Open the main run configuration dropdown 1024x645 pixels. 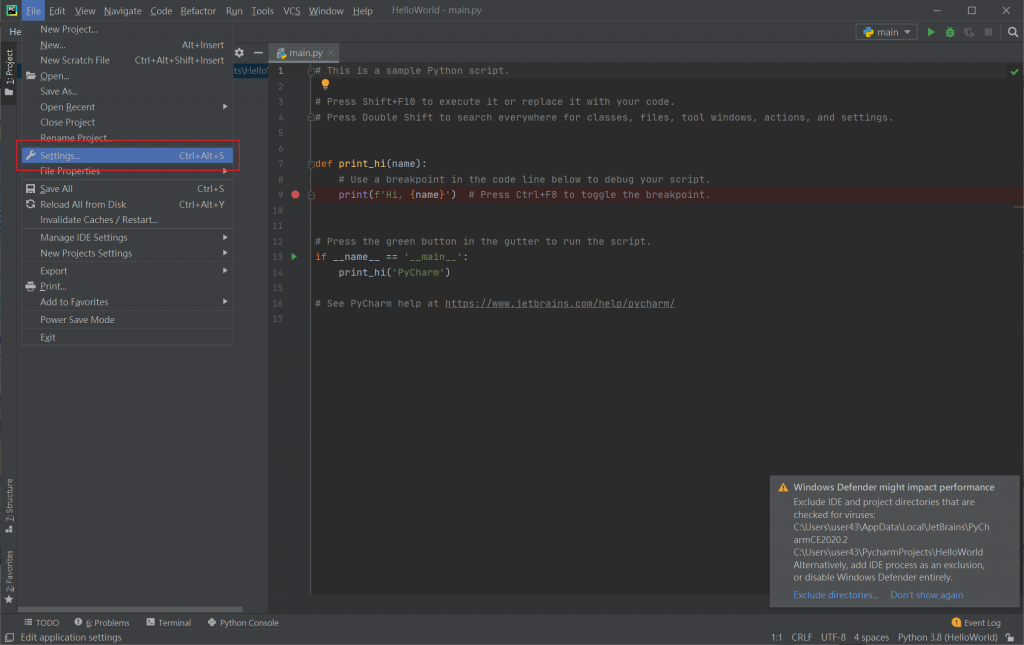[886, 32]
